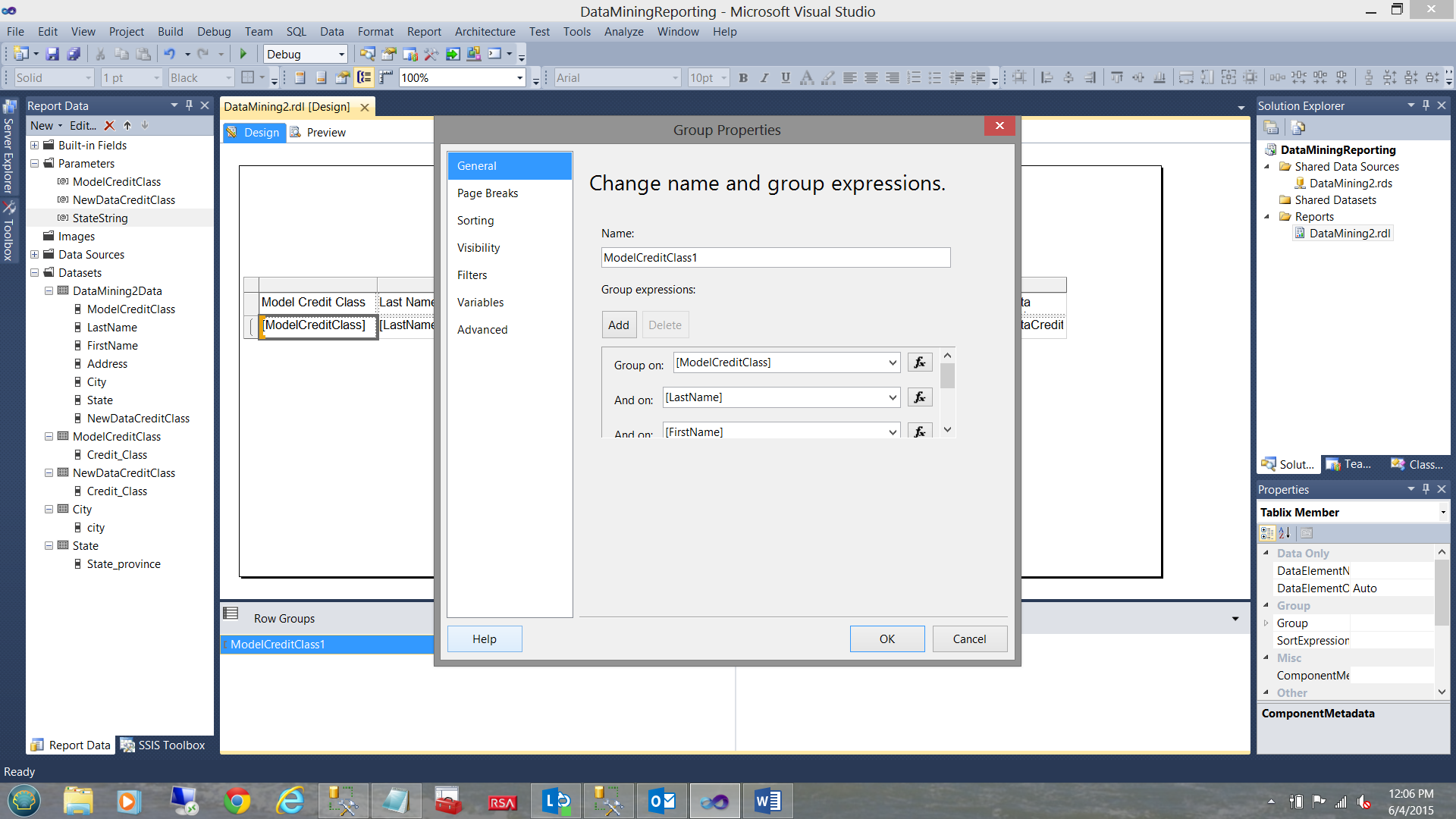Toggle the Grouping pane toolbar button

pyautogui.click(x=365, y=77)
